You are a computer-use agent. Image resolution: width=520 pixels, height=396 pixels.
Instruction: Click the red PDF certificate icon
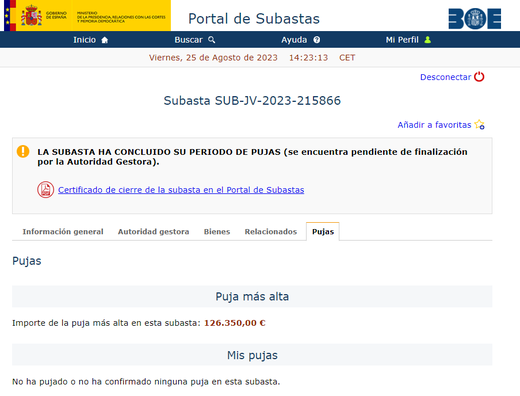[x=46, y=189]
